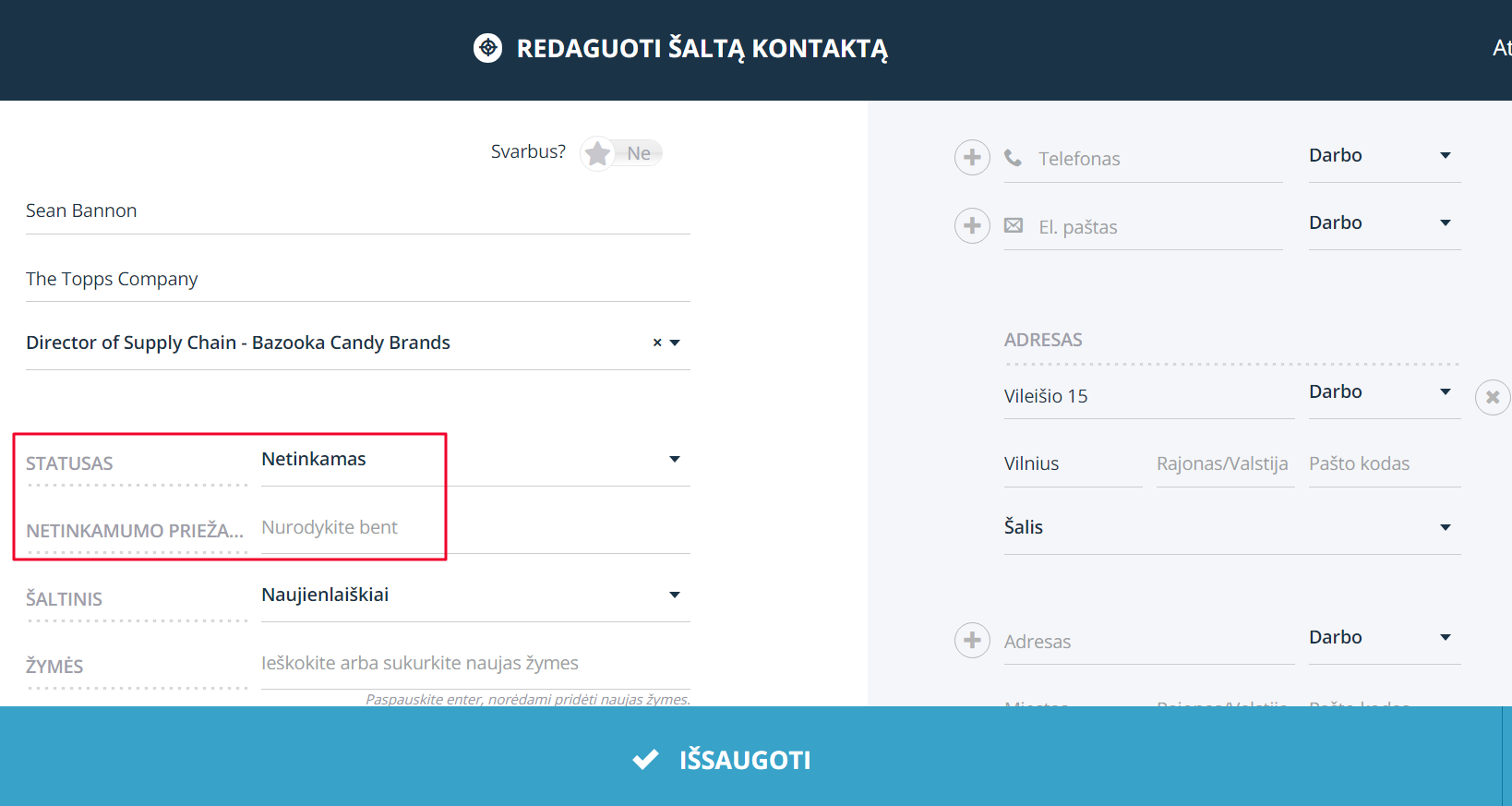Image resolution: width=1512 pixels, height=806 pixels.
Task: Open the Šalis country dropdown
Action: (x=1232, y=528)
